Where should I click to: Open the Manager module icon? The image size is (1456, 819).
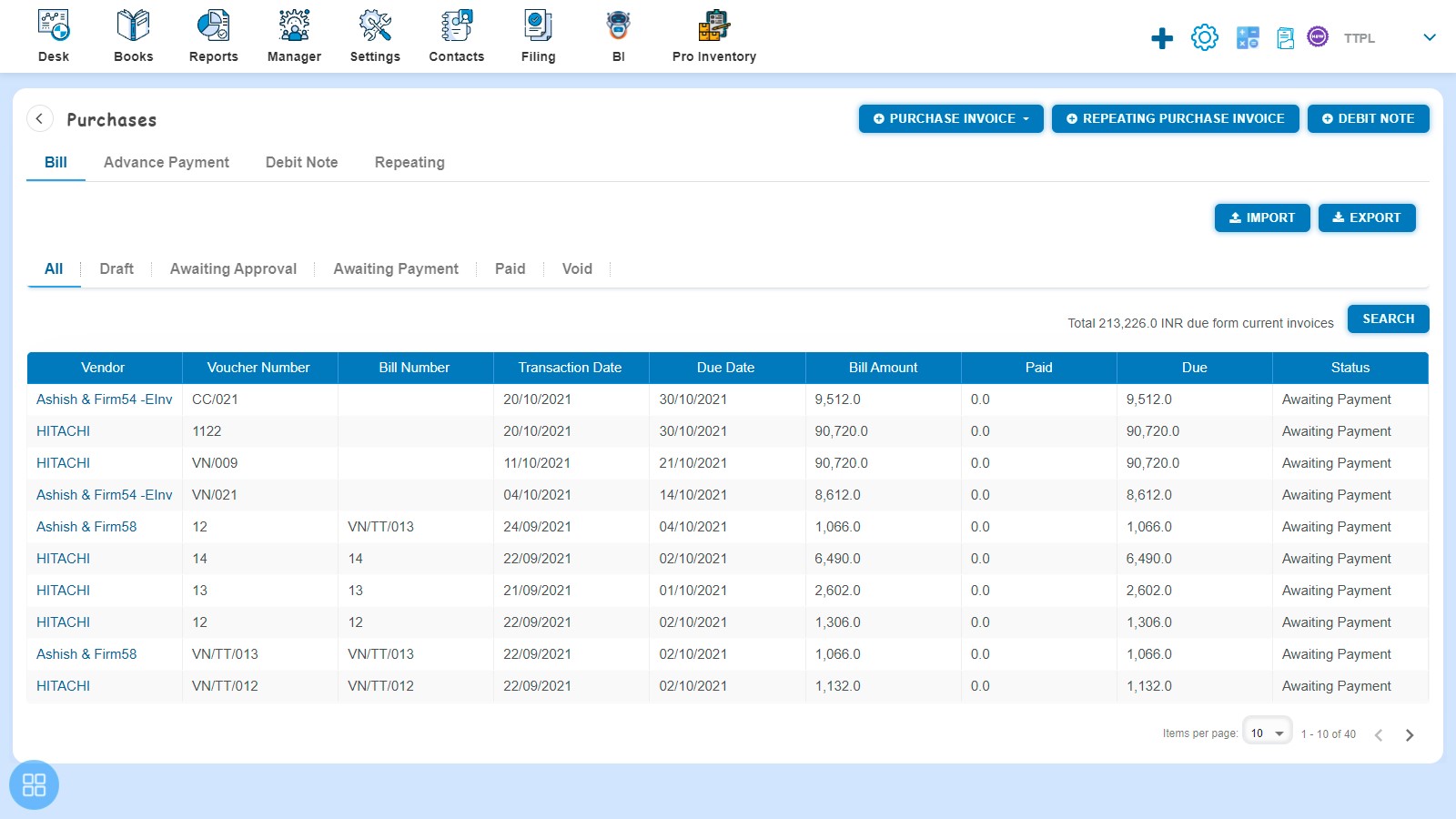click(x=294, y=25)
